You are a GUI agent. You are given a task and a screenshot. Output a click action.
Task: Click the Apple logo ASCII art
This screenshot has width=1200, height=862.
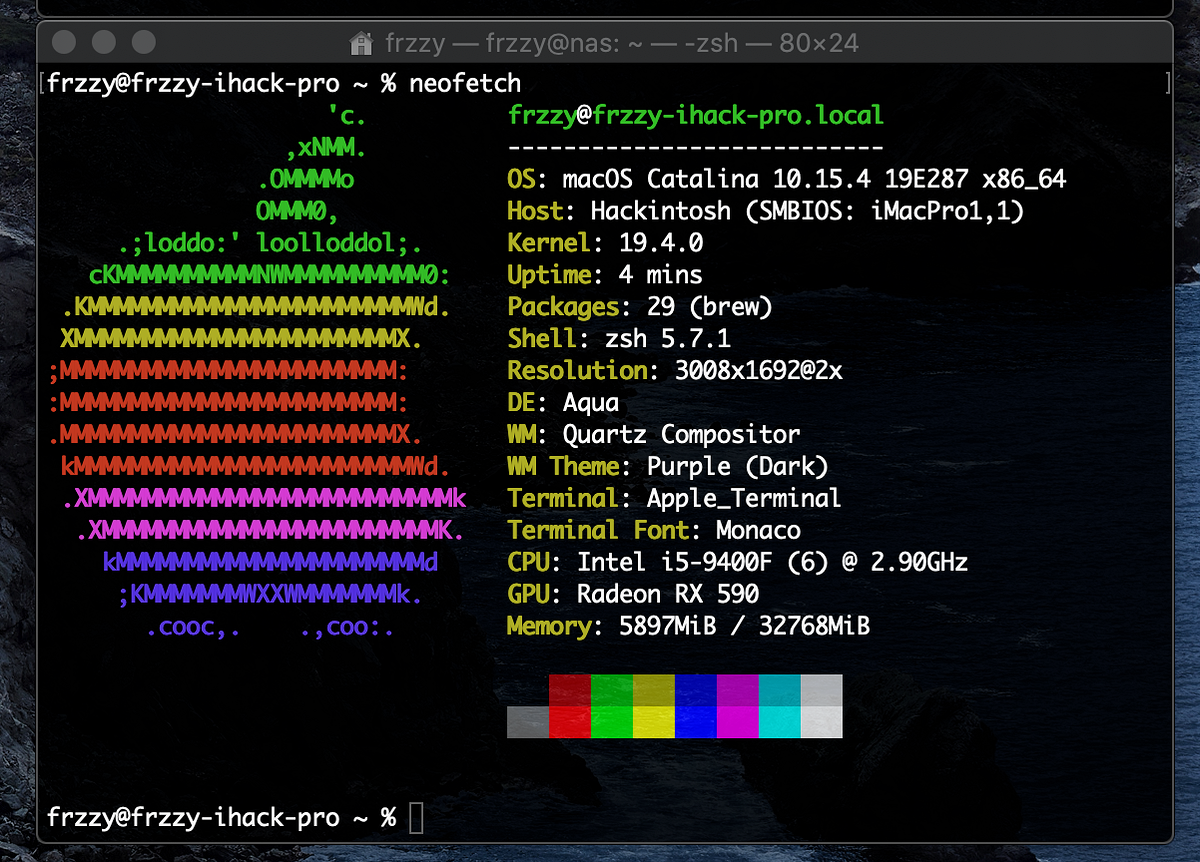point(257,371)
